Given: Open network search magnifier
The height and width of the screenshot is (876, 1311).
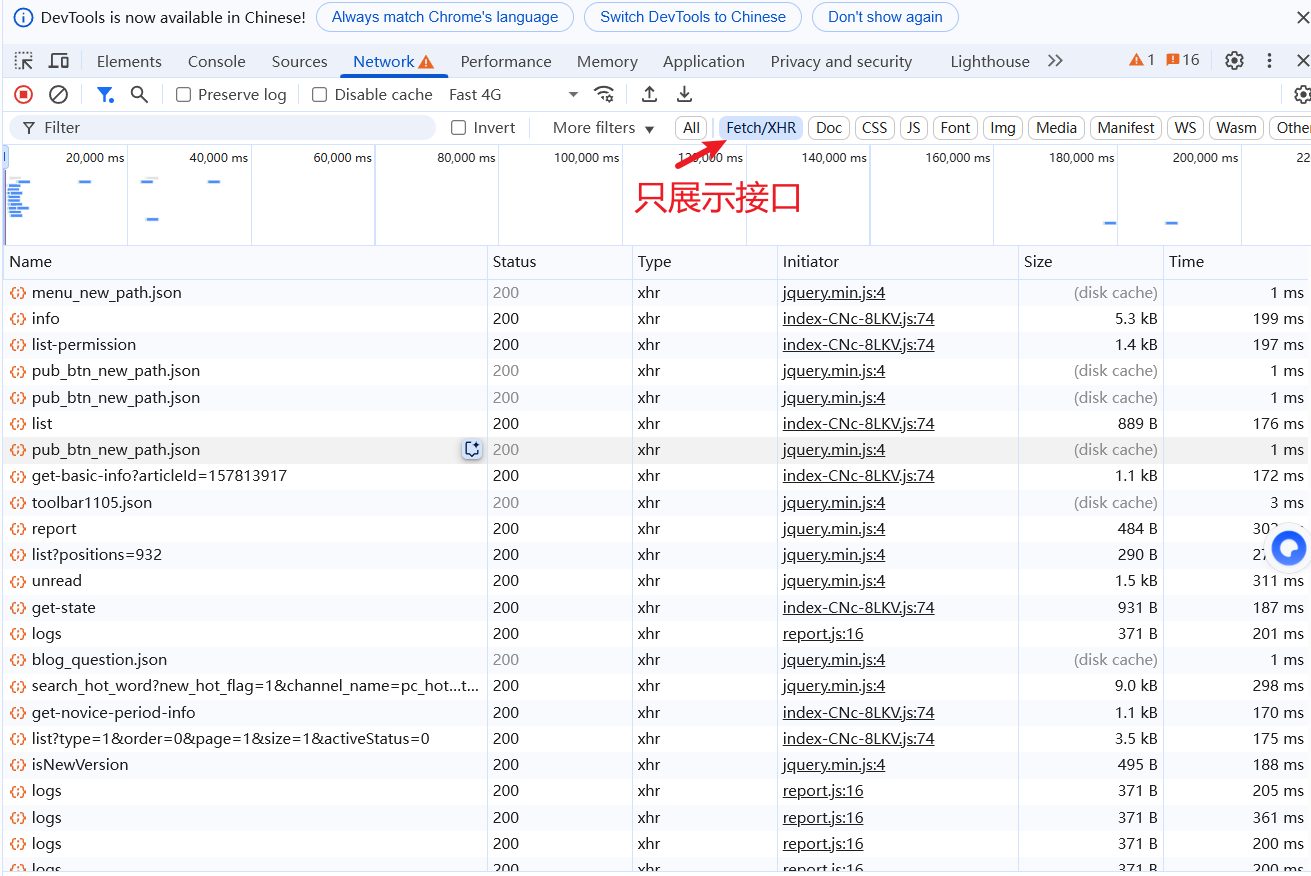Looking at the screenshot, I should pyautogui.click(x=139, y=95).
